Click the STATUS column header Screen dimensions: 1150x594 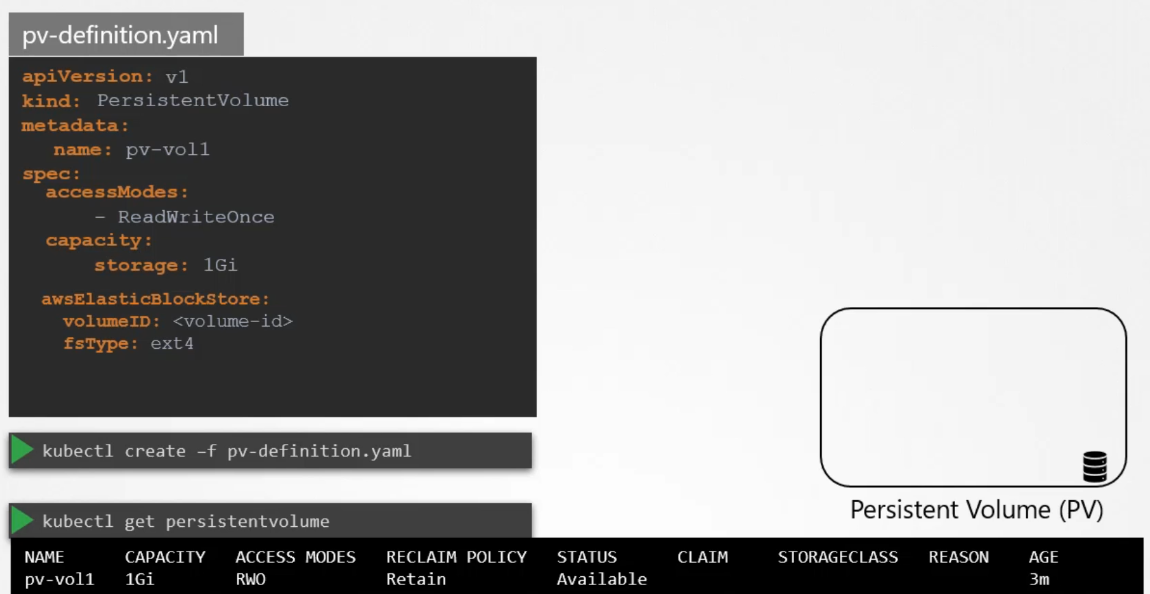(x=587, y=557)
